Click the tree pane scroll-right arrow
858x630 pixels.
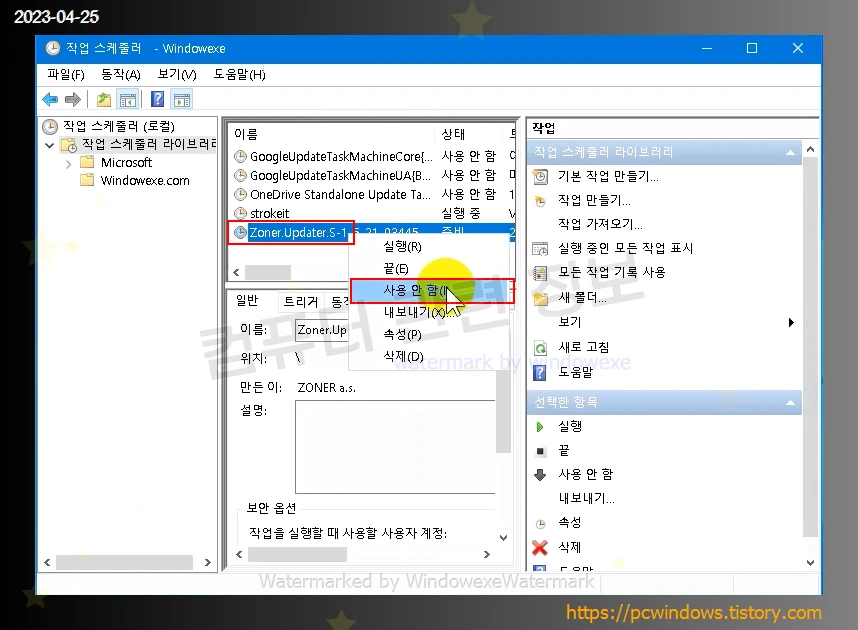(207, 563)
